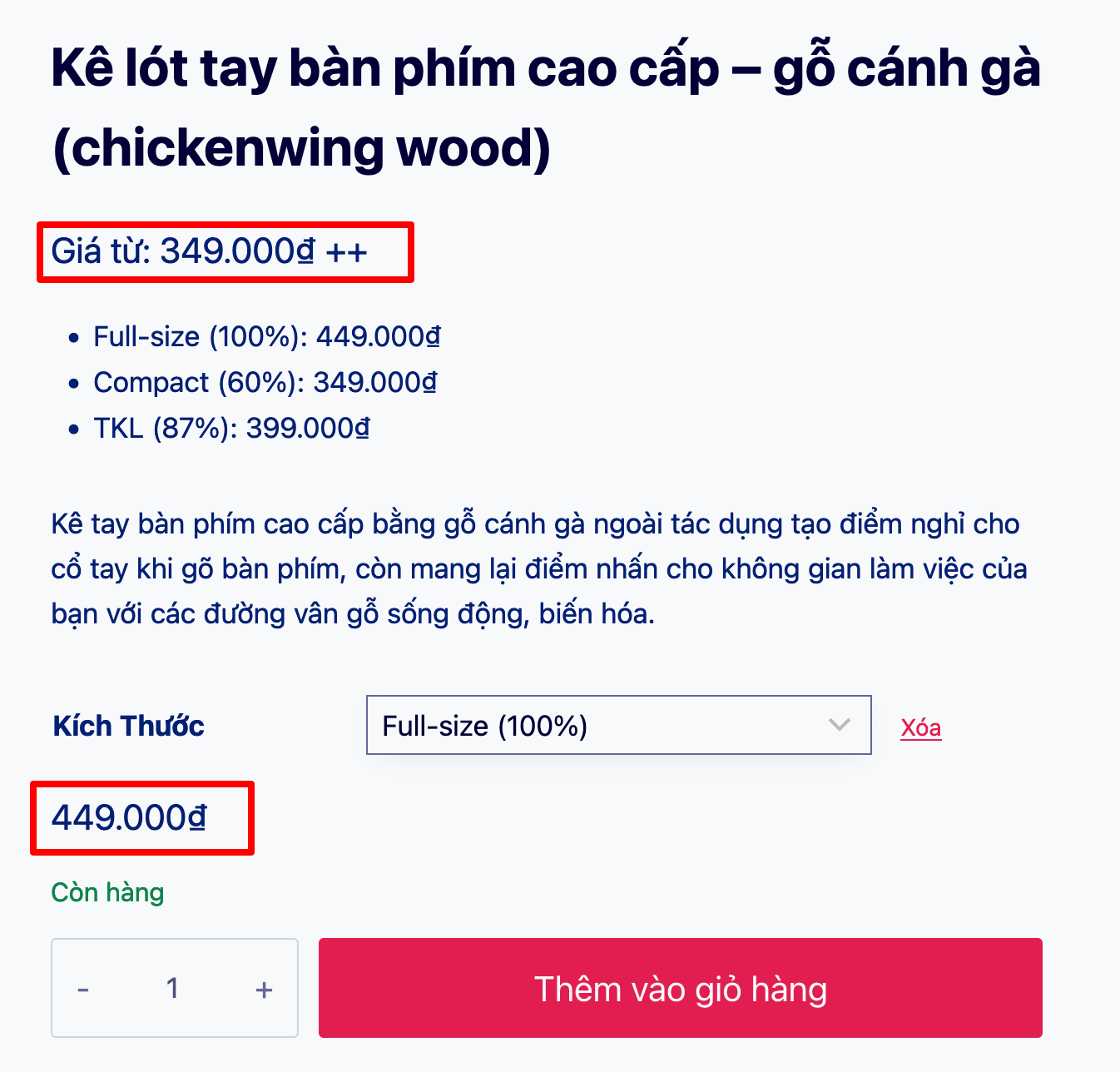Click the Giá từ: 349.000đ ++ starting price

[x=210, y=251]
